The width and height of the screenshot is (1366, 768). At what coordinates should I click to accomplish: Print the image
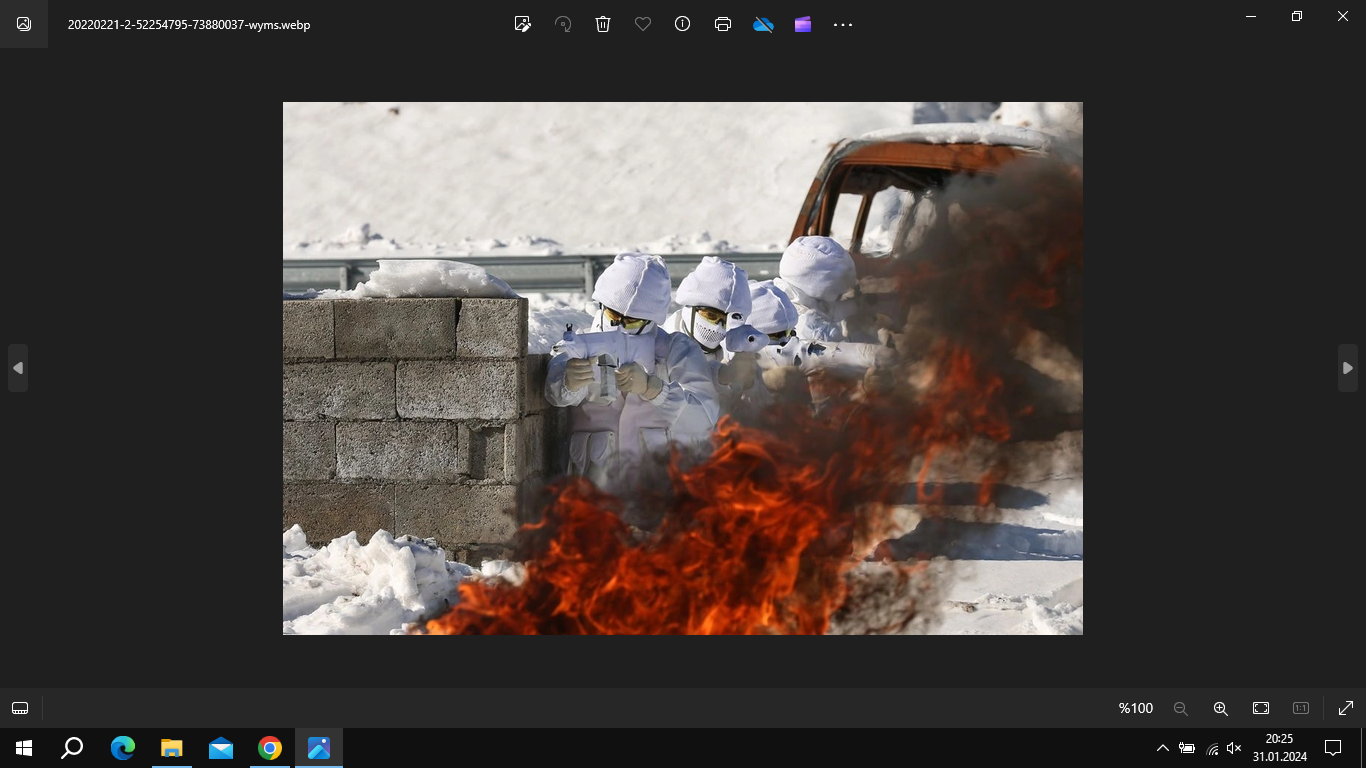click(x=723, y=24)
